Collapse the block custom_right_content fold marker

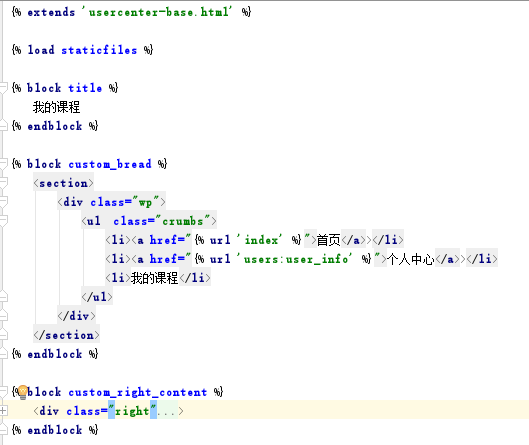click(x=3, y=392)
